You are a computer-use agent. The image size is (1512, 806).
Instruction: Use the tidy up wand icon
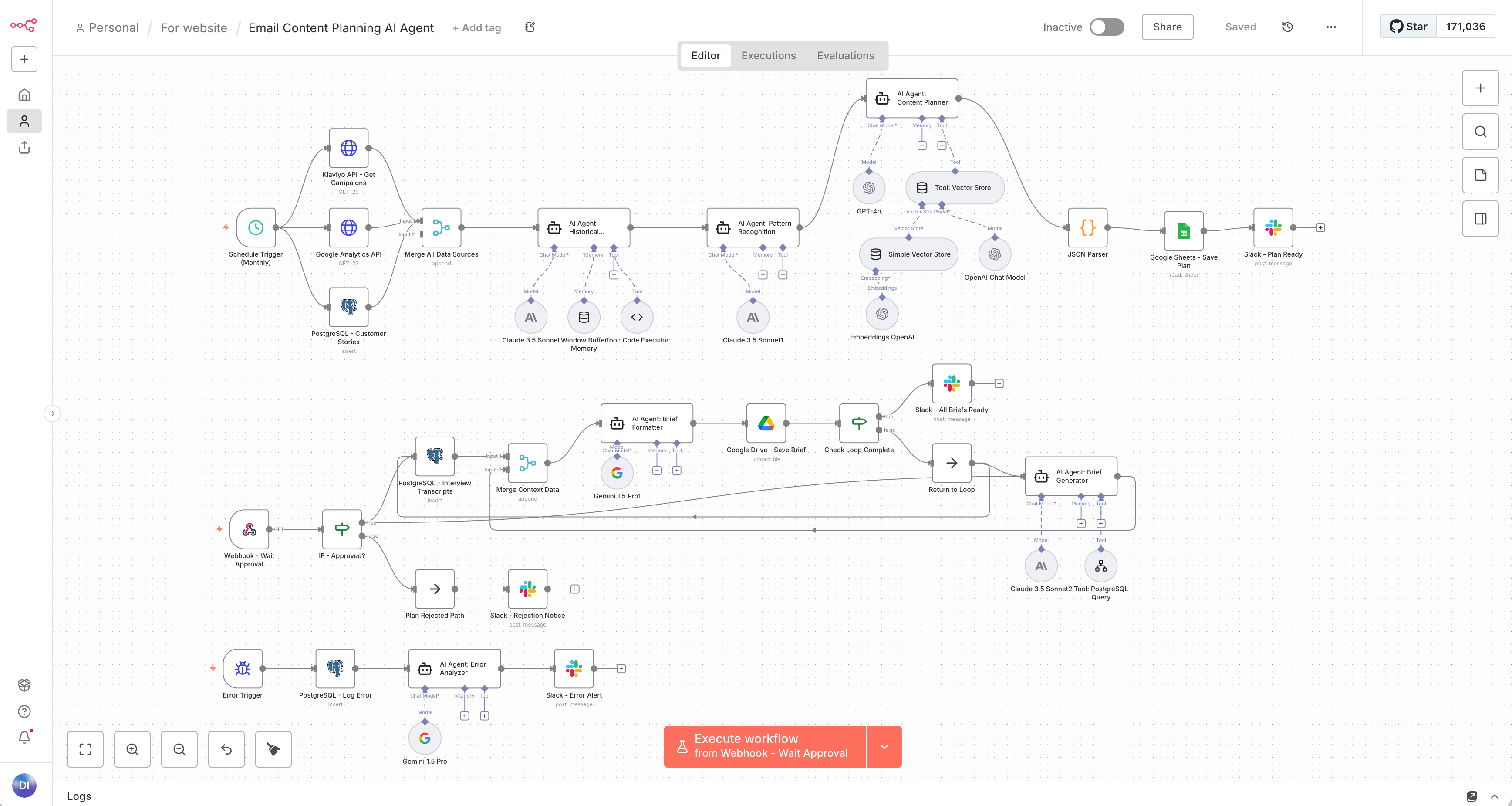[x=273, y=749]
